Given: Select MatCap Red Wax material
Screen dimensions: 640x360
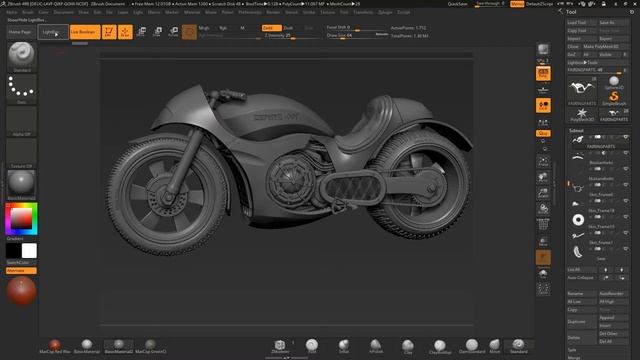Looking at the screenshot, I should point(55,347).
